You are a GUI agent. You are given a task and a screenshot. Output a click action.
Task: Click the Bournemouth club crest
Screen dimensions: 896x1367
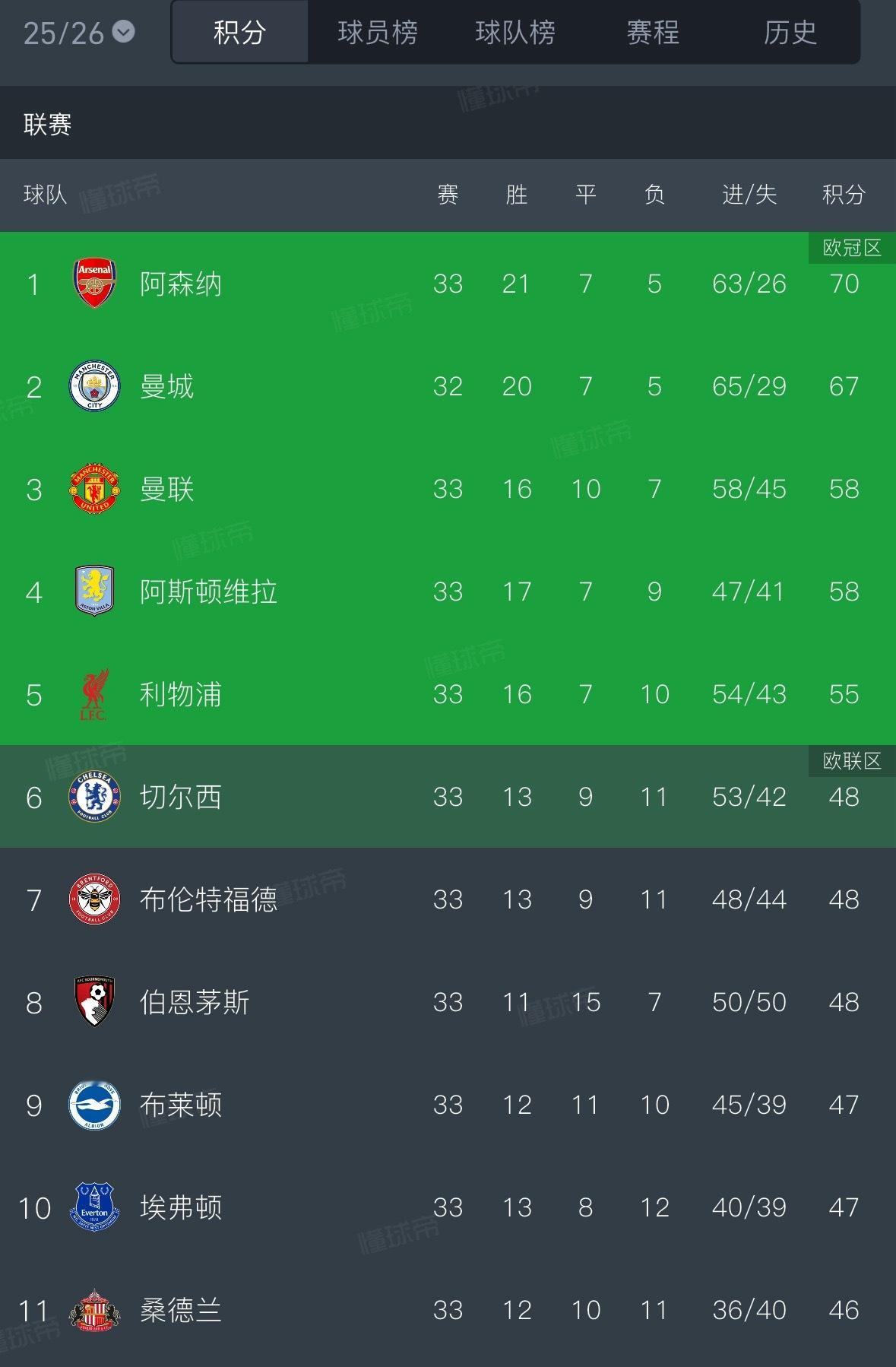click(x=94, y=1002)
